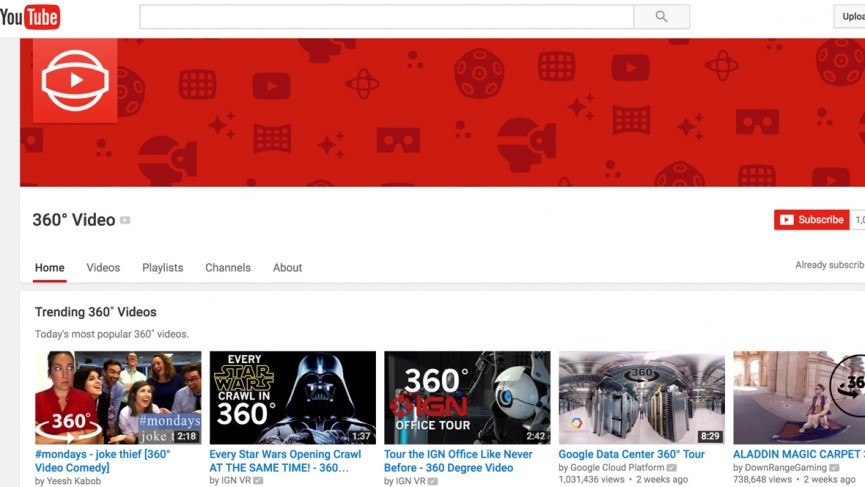
Task: Open the Aladdin Magic Carpet video thumbnail
Action: pyautogui.click(x=798, y=397)
